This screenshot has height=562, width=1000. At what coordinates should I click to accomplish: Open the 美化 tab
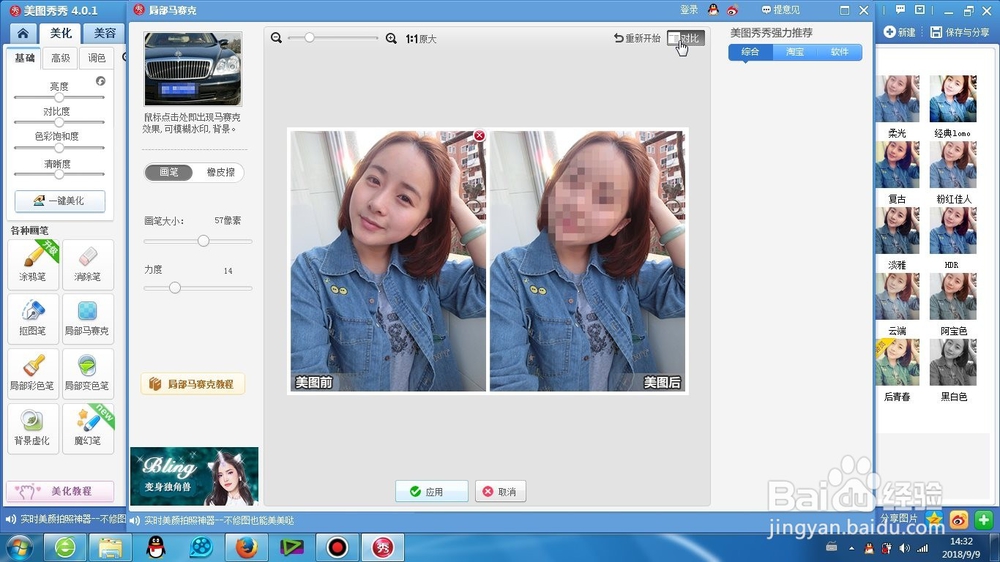click(61, 33)
